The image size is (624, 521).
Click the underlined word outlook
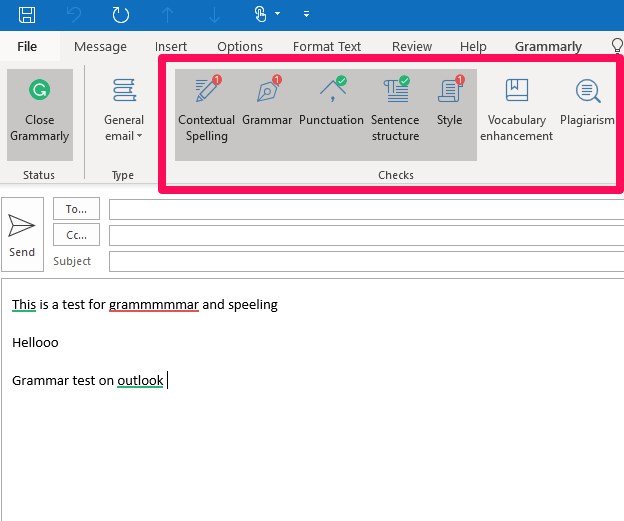tap(140, 381)
